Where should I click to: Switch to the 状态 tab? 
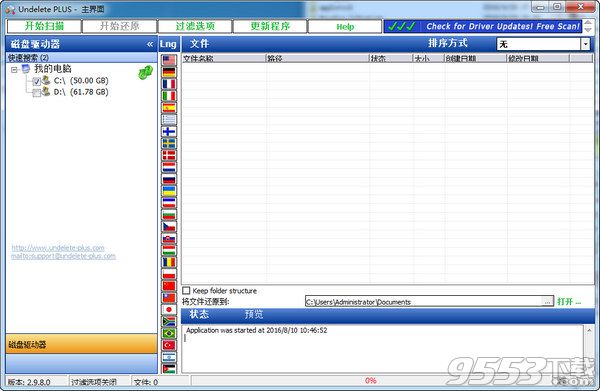coord(199,314)
